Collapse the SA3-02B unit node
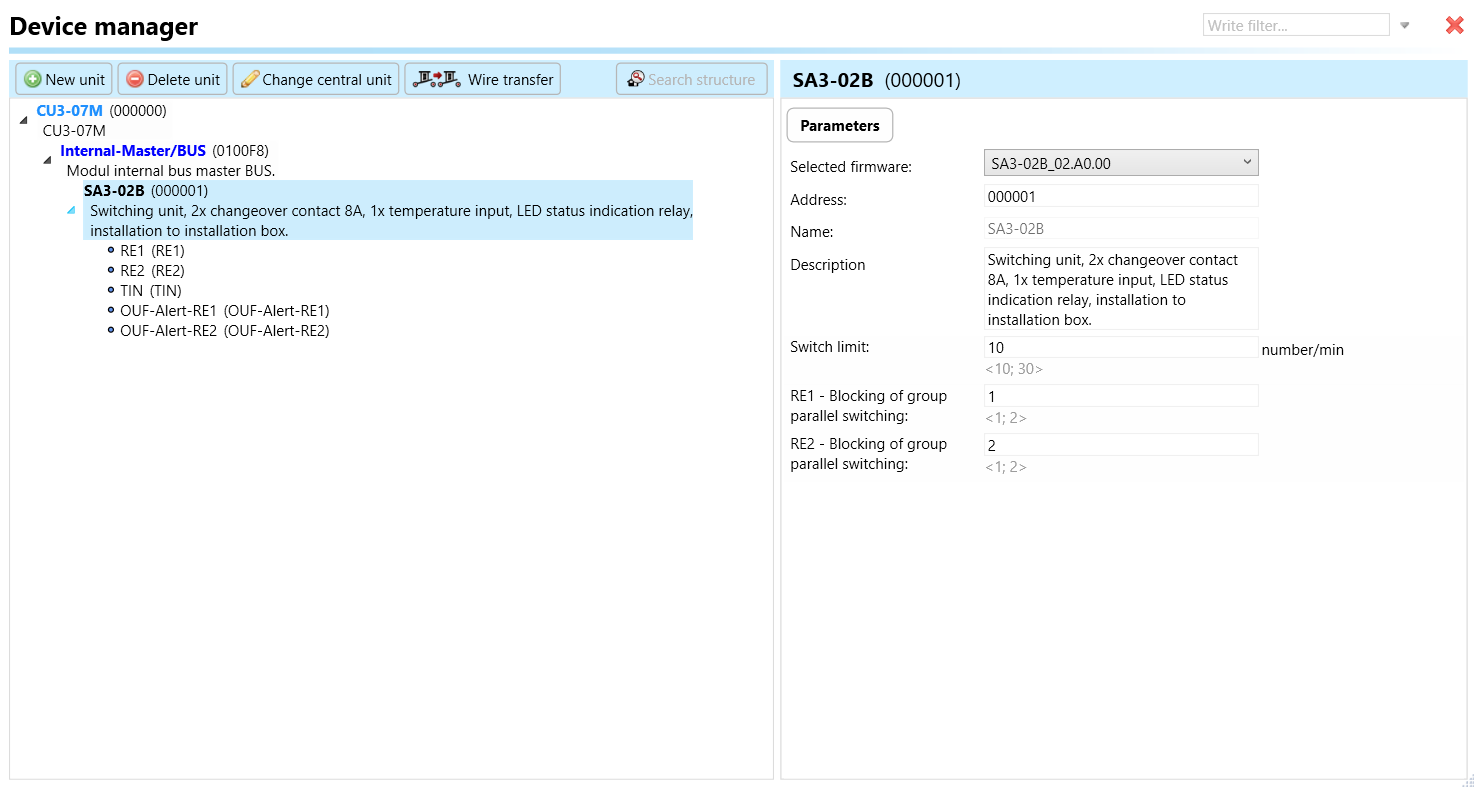Screen dimensions: 1477x788 click(x=71, y=210)
